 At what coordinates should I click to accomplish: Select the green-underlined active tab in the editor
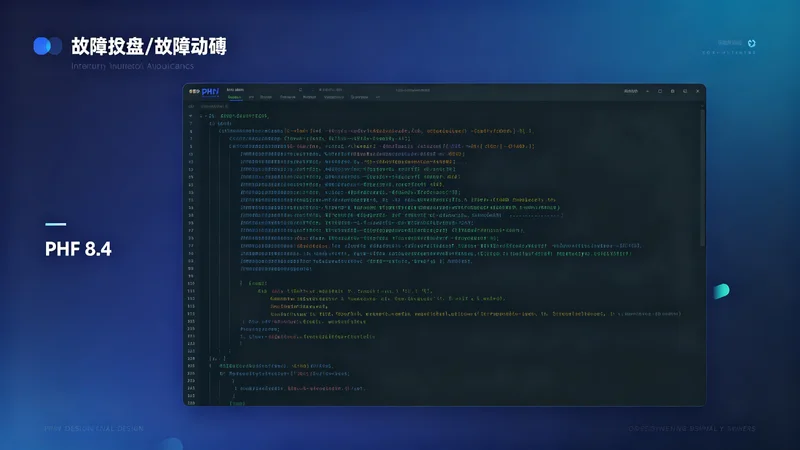click(x=235, y=97)
